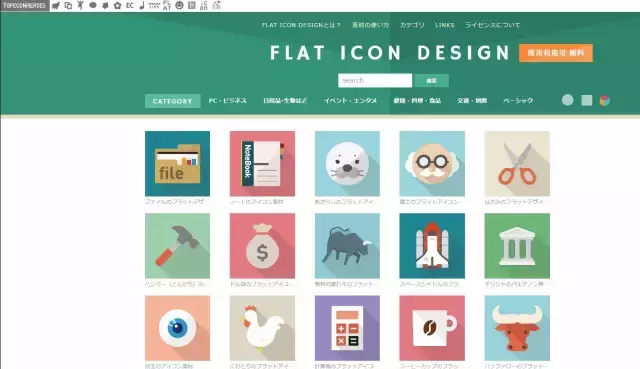Click the EC icon in top bar
The width and height of the screenshot is (640, 369).
point(130,6)
